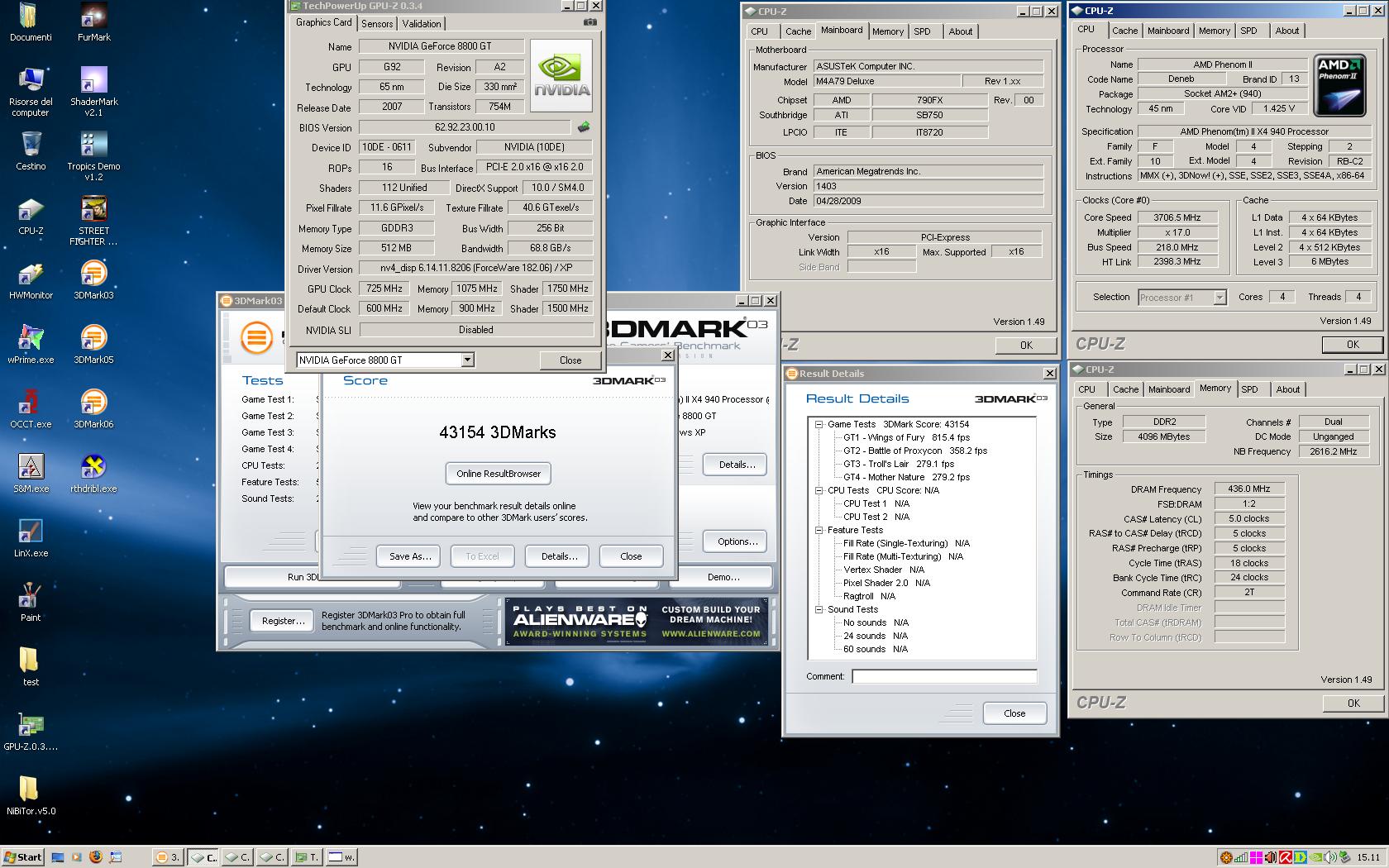Open the Cache tab in Mainboard CPU-Z window

[798, 31]
